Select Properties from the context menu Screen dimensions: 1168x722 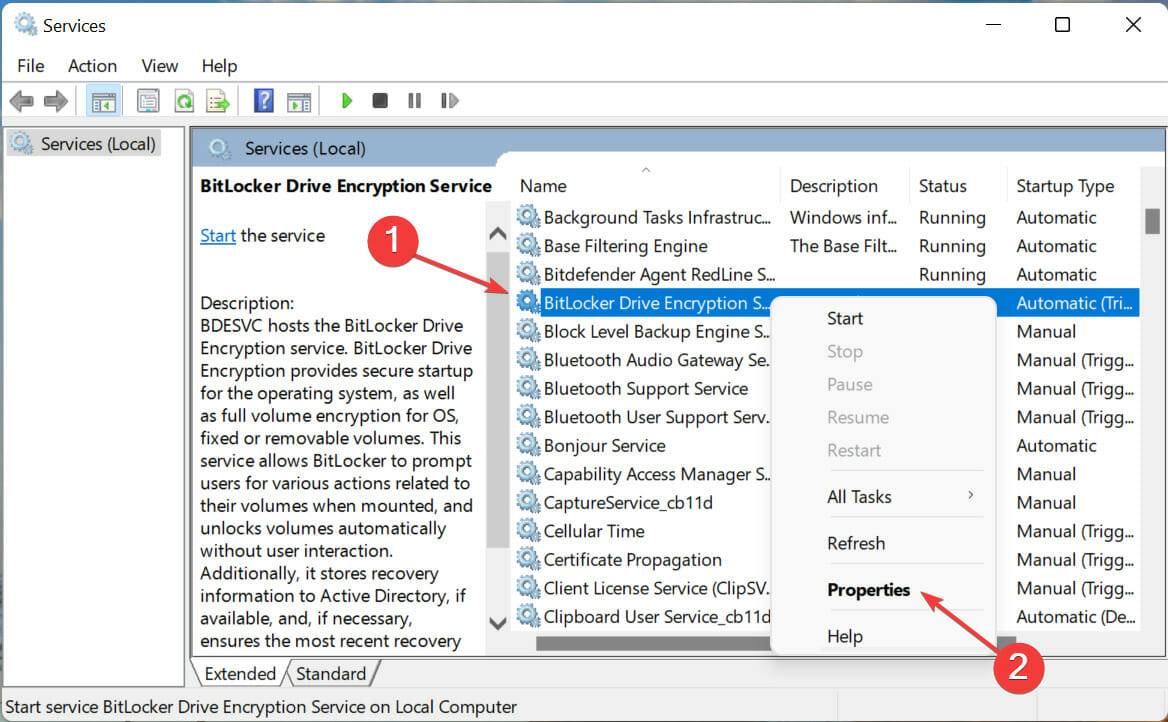click(867, 589)
